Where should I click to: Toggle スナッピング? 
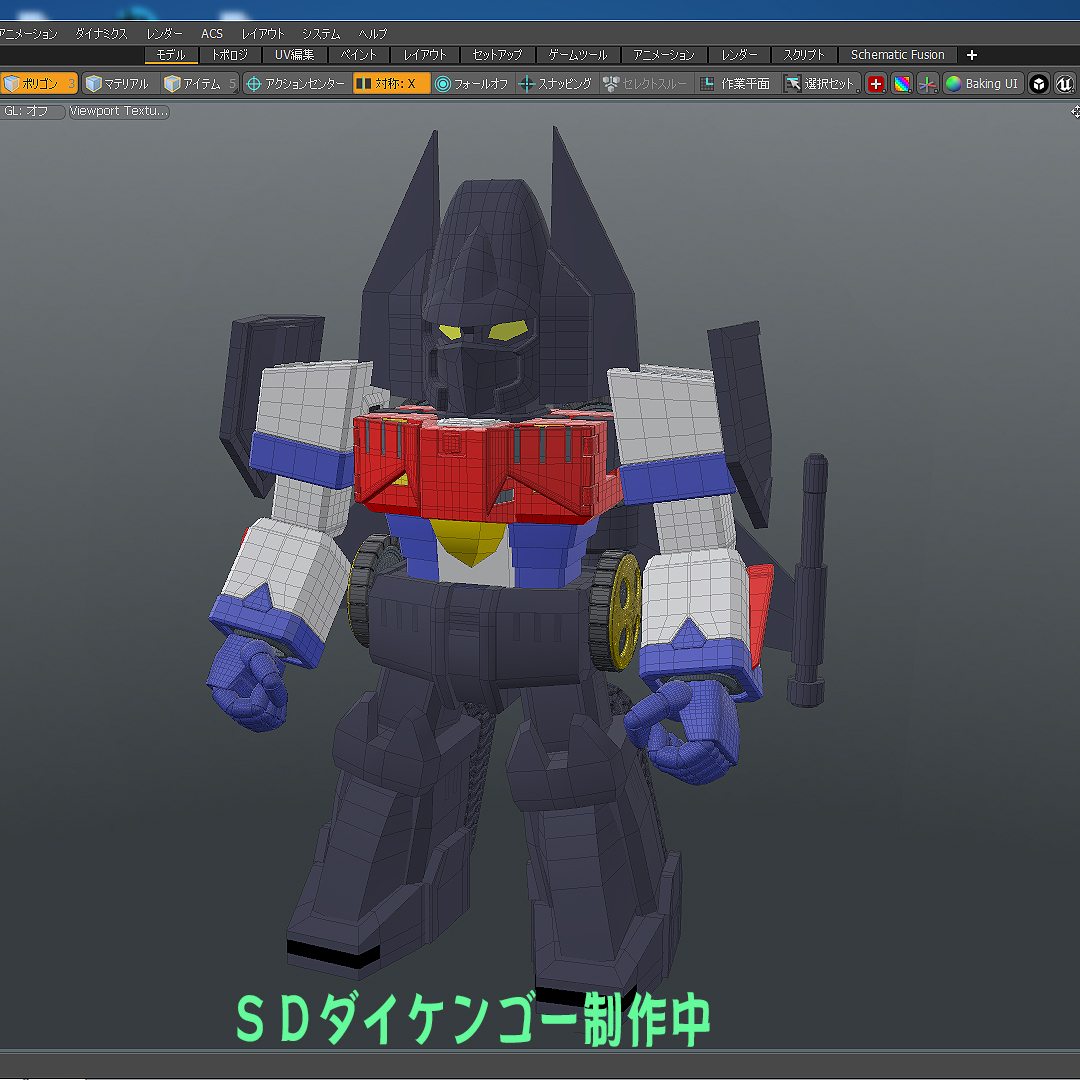pyautogui.click(x=557, y=83)
